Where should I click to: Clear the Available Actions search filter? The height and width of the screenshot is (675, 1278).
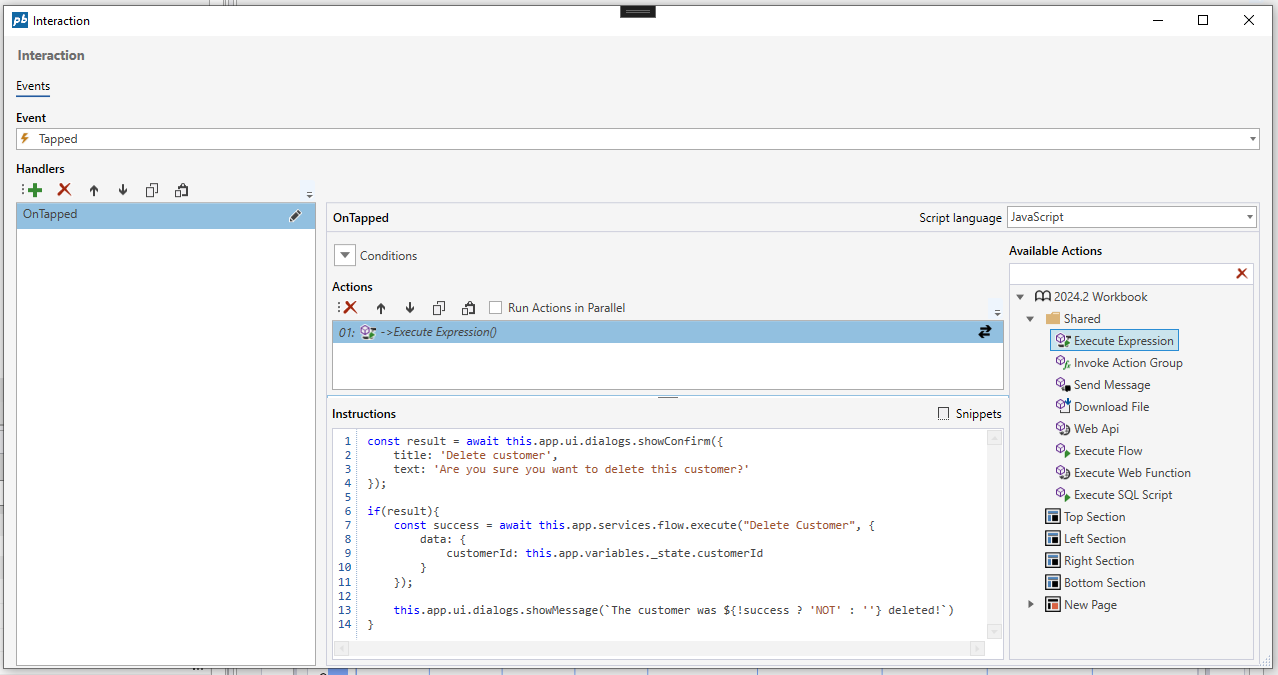click(x=1241, y=274)
